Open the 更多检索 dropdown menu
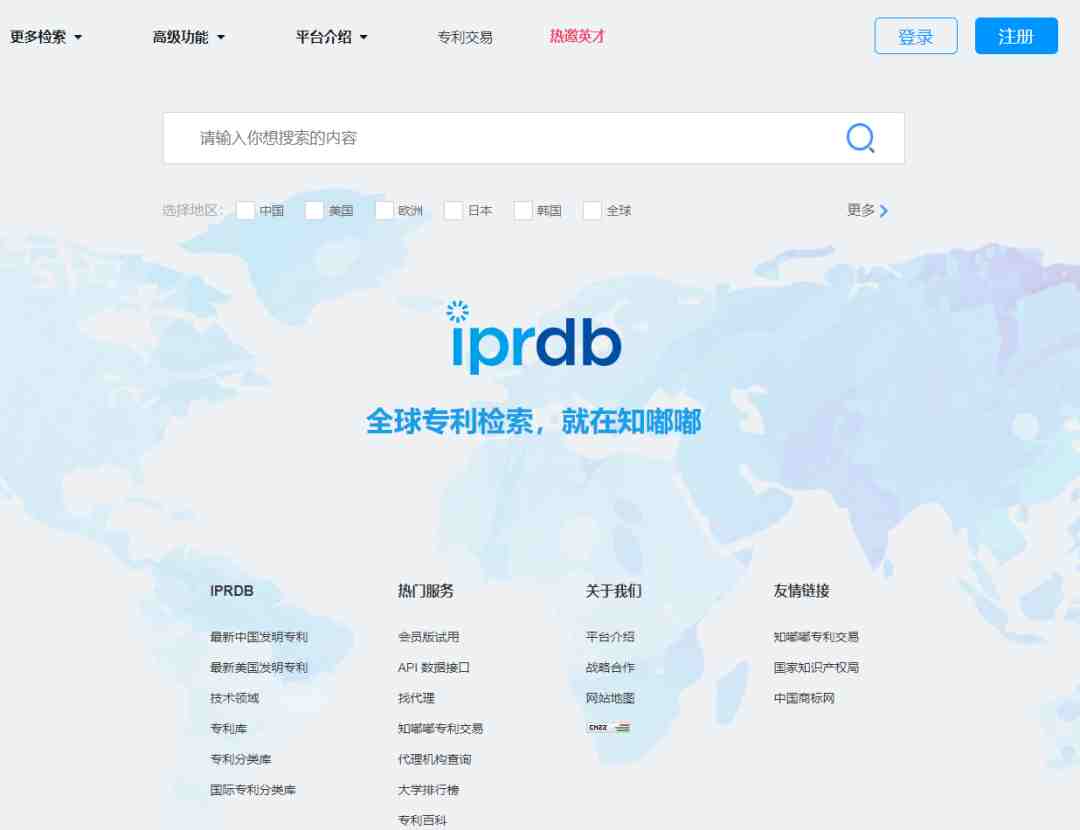 [x=46, y=37]
